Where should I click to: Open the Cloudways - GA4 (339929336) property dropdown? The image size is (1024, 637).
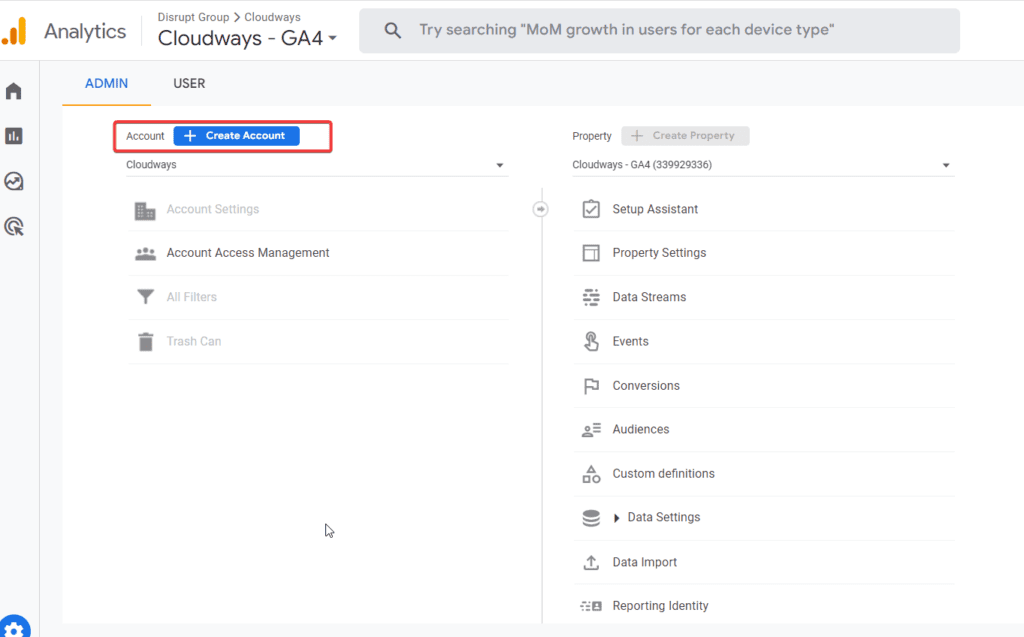coord(763,165)
